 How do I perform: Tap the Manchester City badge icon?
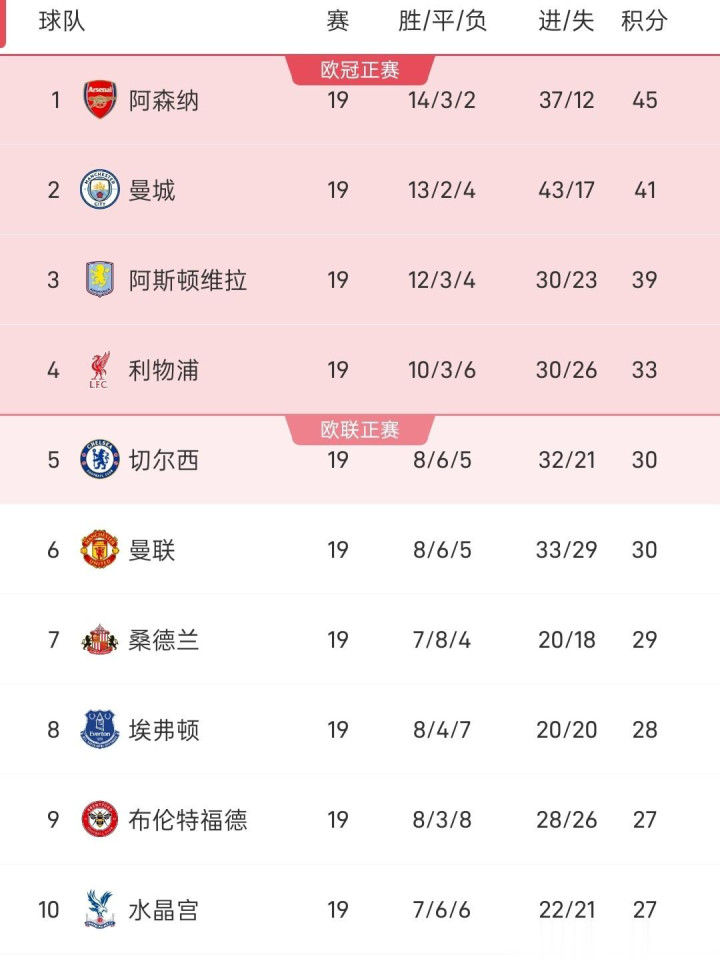[100, 190]
